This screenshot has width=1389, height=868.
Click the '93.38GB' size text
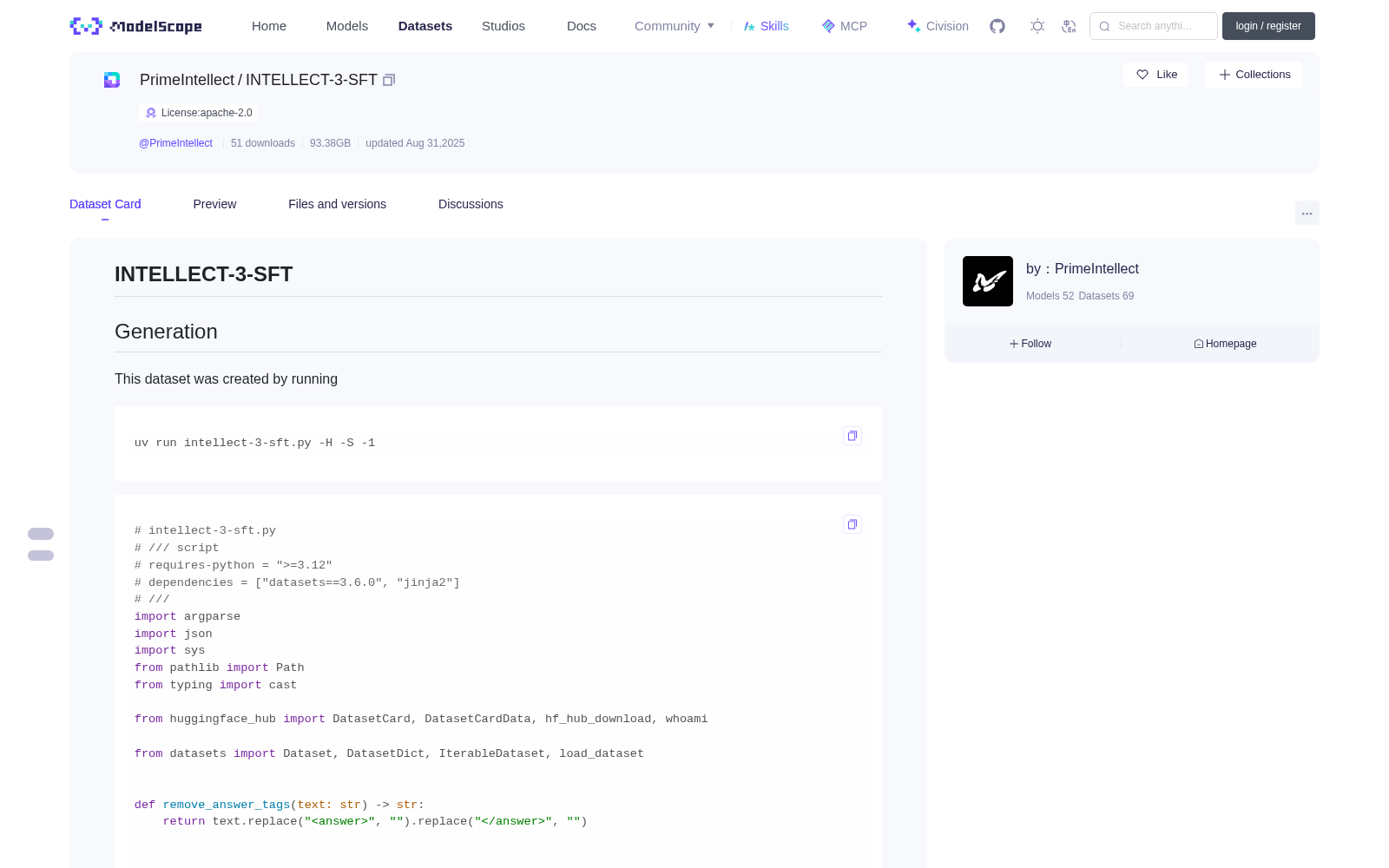click(x=330, y=143)
